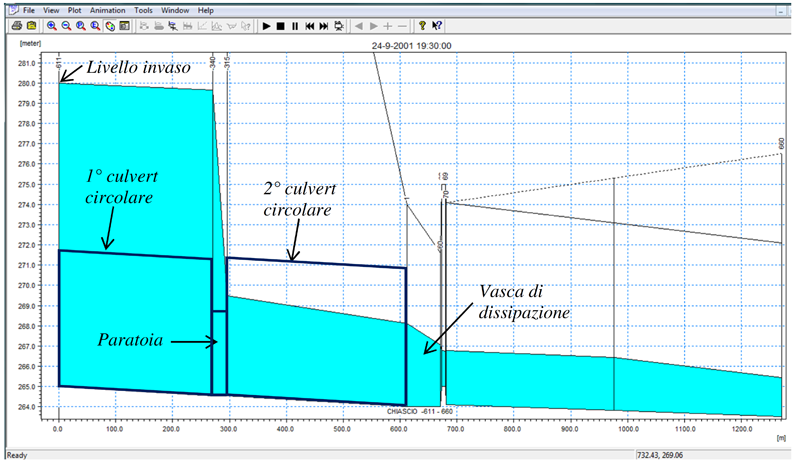Viewport: 800px width, 461px height.
Task: Click the 1200.0 value on the horizontal axis
Action: (742, 429)
